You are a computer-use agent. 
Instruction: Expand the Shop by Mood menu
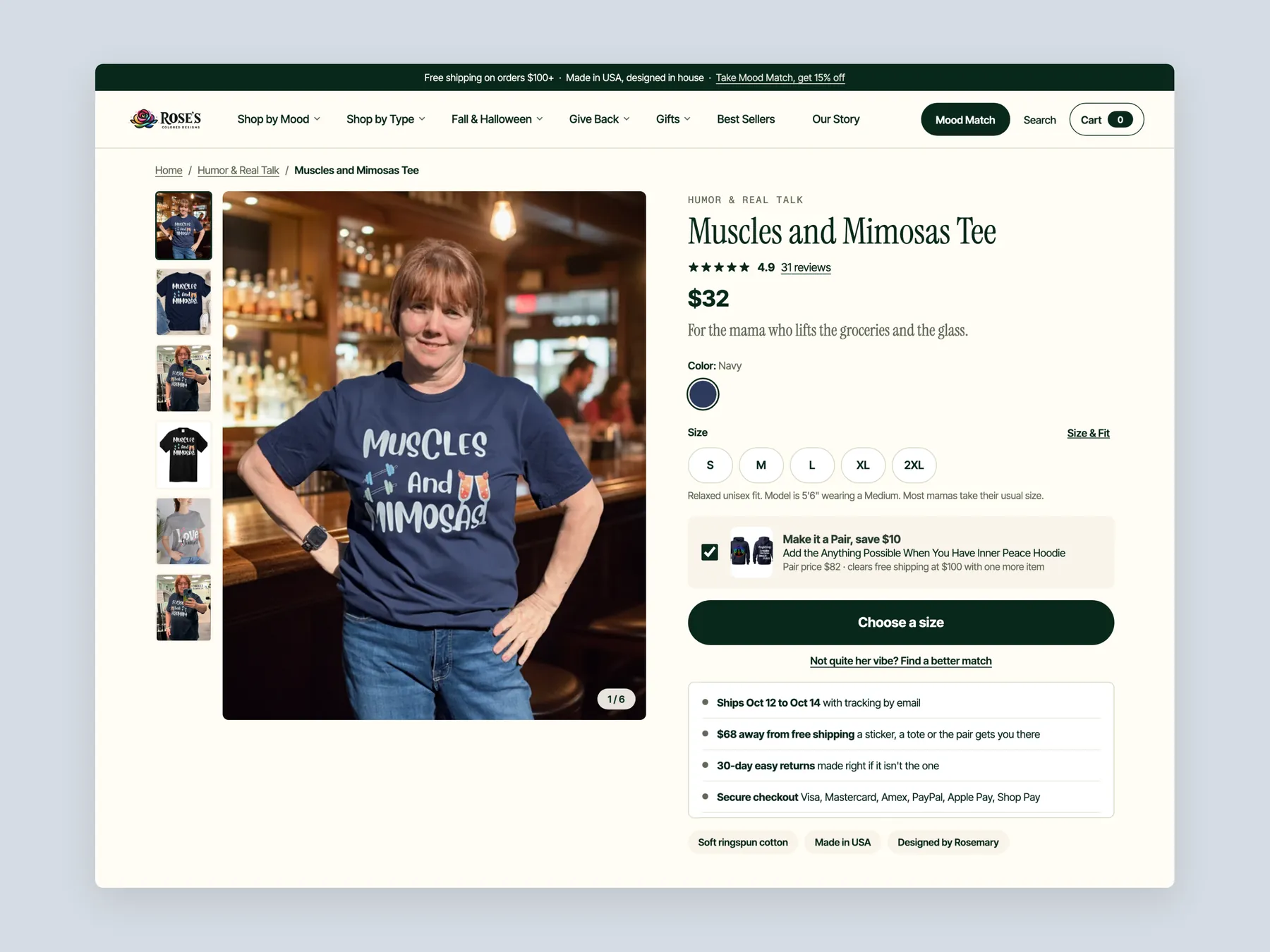(x=279, y=119)
